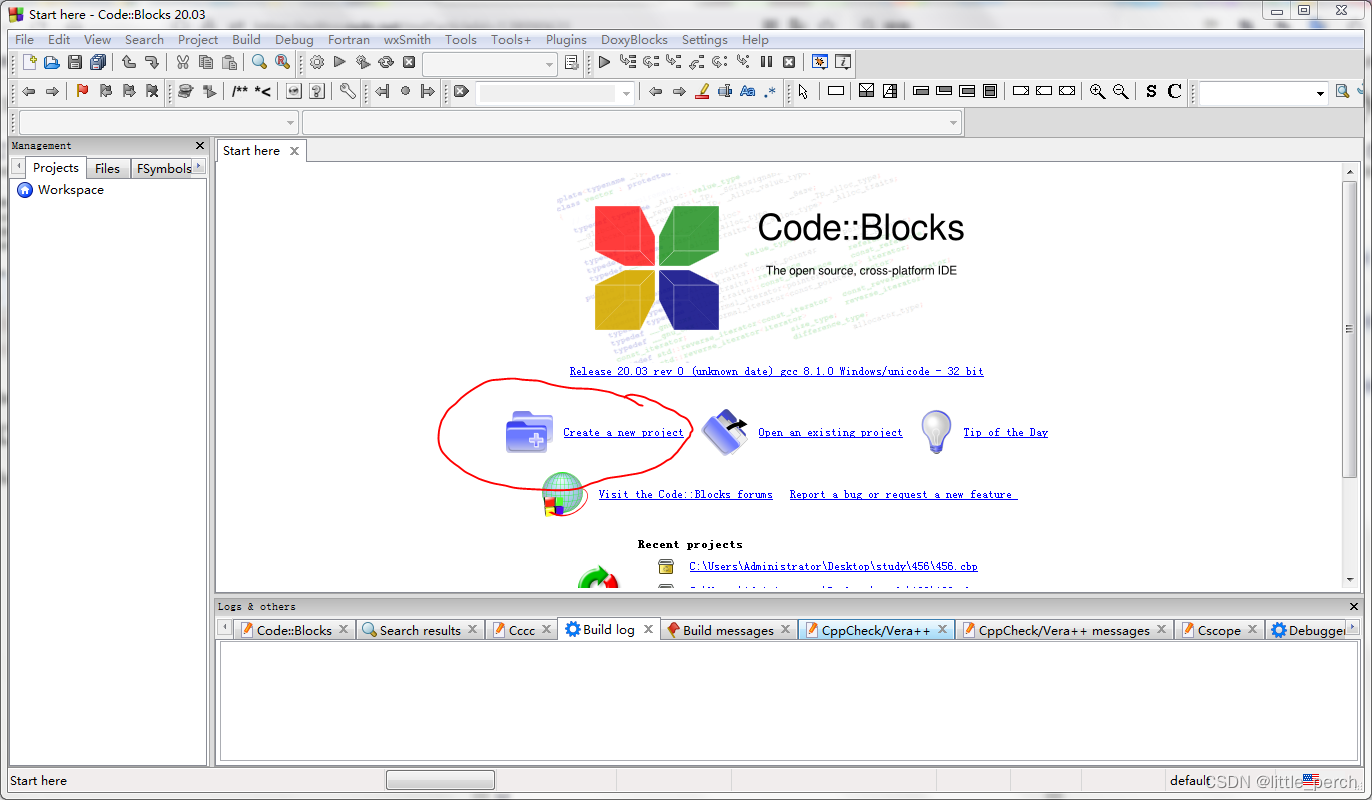The image size is (1372, 800).
Task: Toggle the bold S source icon
Action: pyautogui.click(x=1151, y=91)
